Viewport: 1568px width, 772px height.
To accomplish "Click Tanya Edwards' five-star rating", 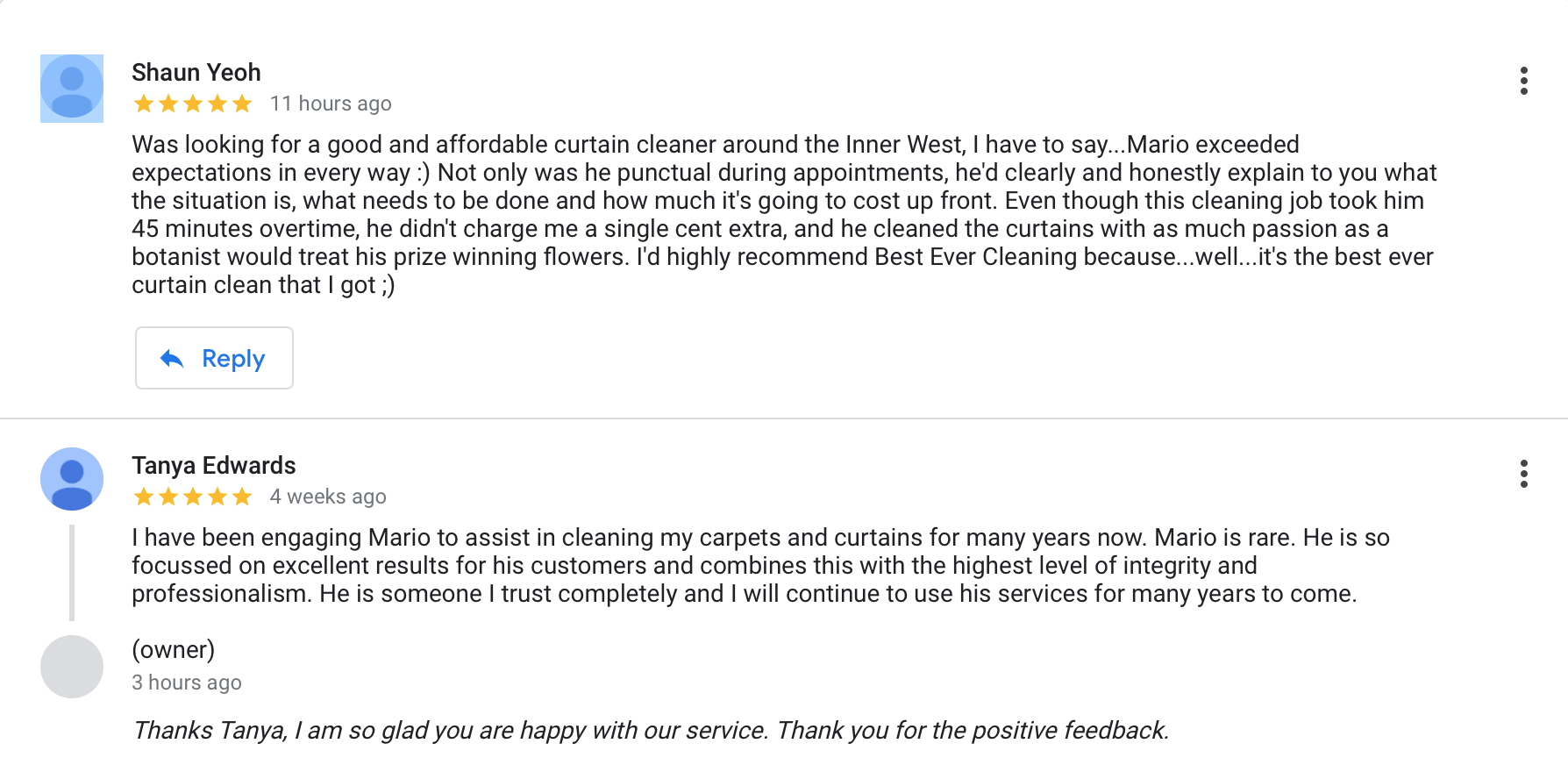I will (193, 497).
